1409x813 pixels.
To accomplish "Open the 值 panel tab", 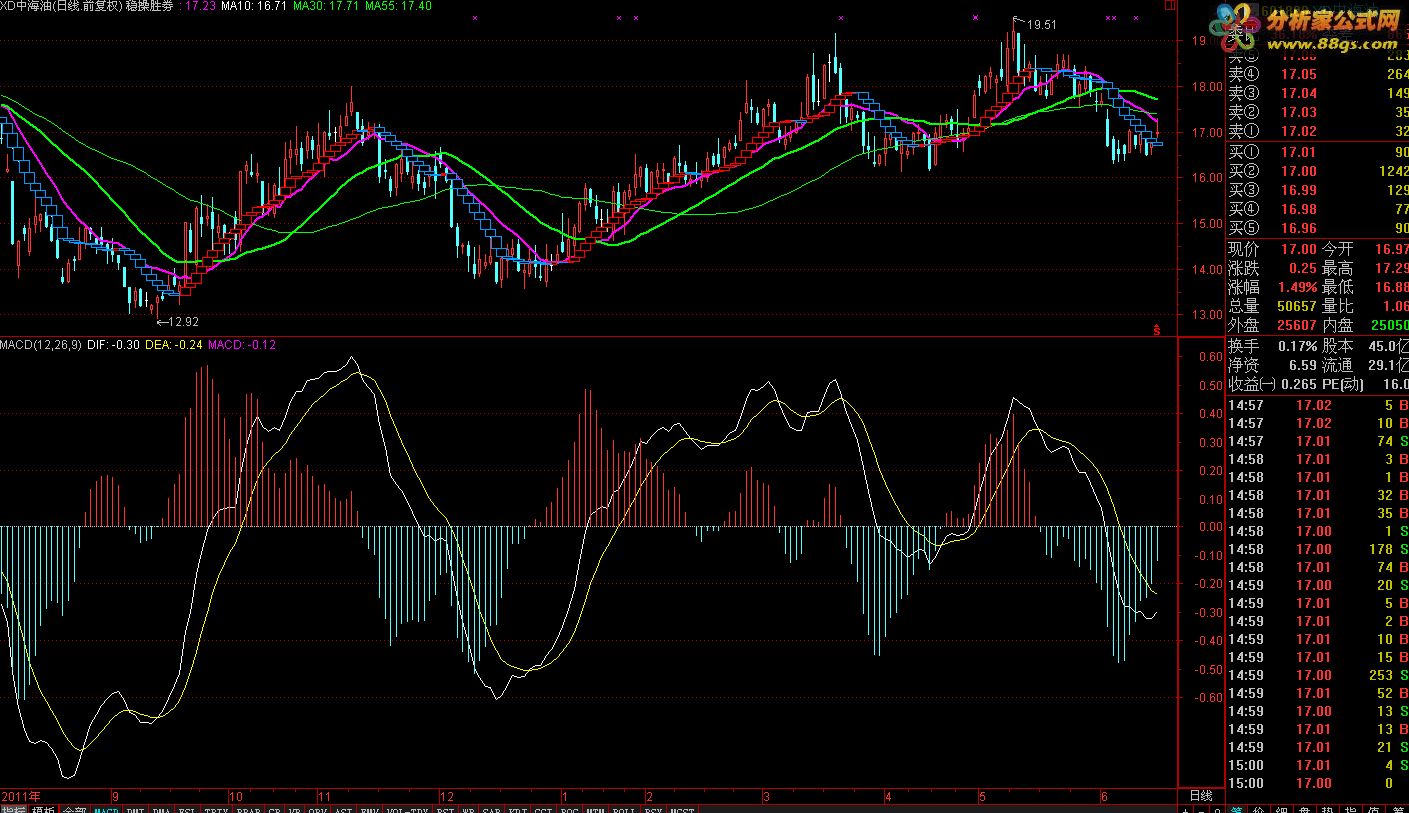I will (1373, 809).
